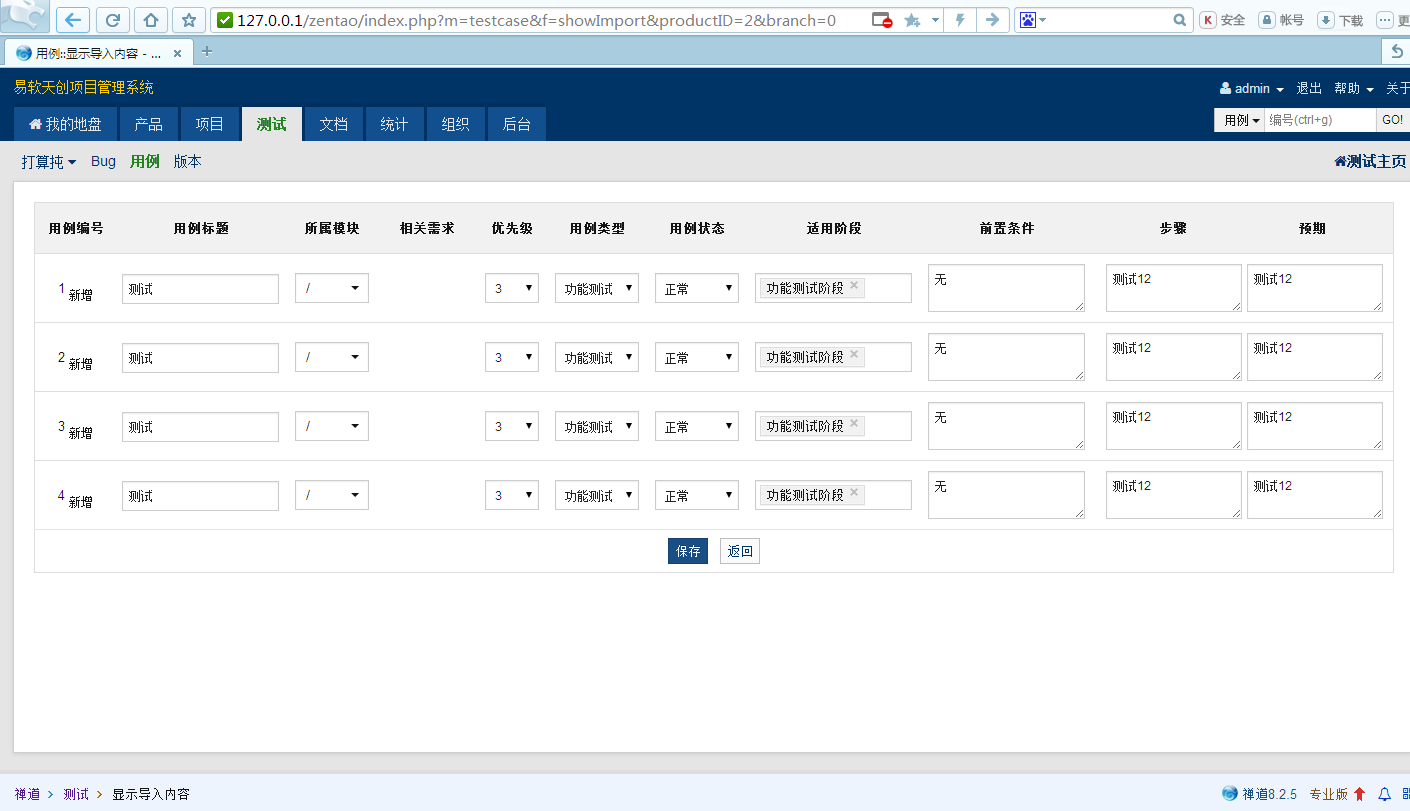
Task: Switch to the 组织 tab
Action: coord(455,124)
